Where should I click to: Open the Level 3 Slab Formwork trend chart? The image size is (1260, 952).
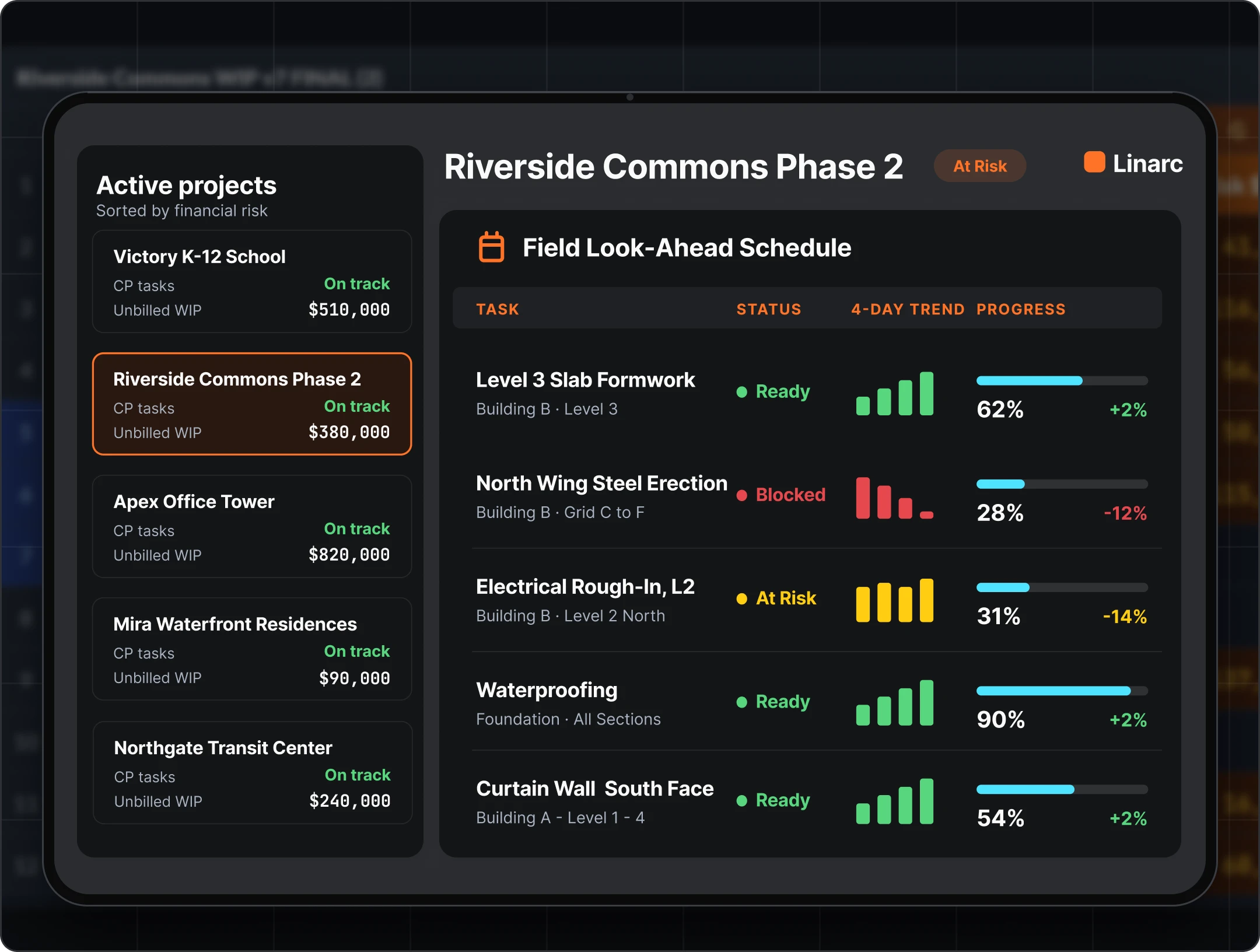click(895, 394)
